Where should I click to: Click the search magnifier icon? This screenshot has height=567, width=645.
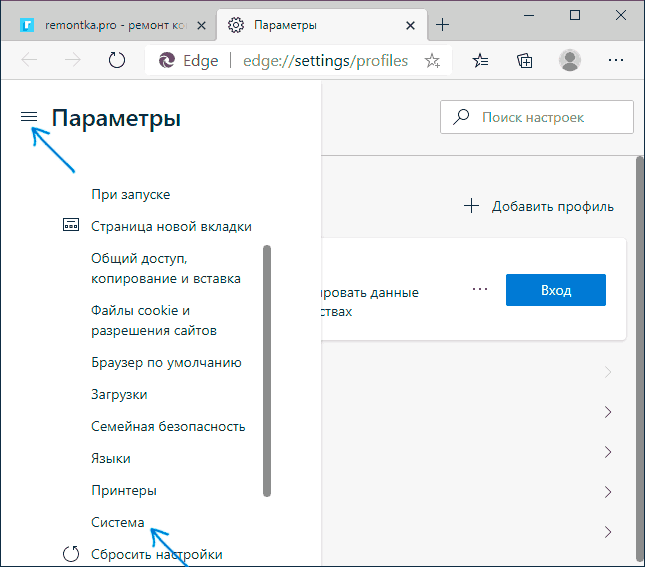tap(461, 117)
